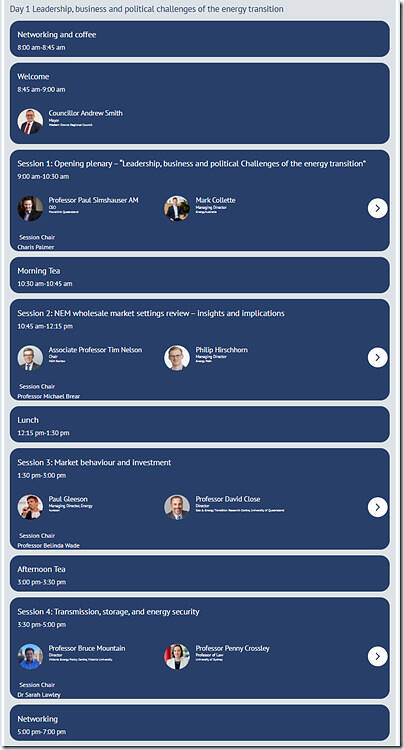Viewport: 404px width, 750px height.
Task: Select Professor Paul Simshauser AM's profile photo
Action: pyautogui.click(x=30, y=208)
